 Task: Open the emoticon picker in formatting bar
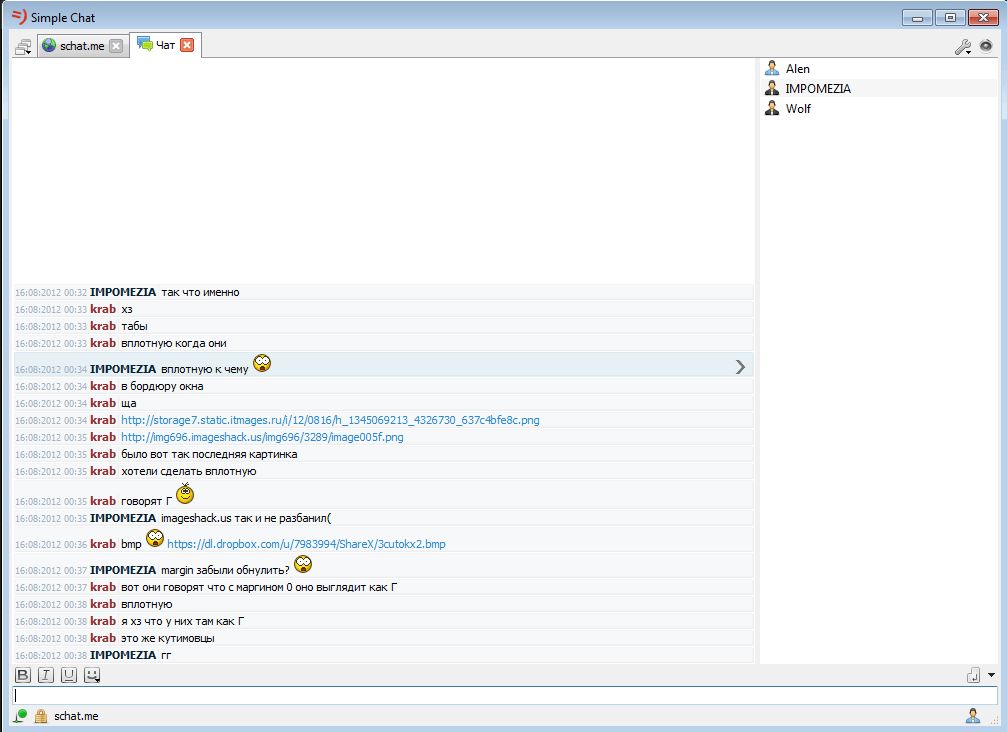[x=91, y=674]
